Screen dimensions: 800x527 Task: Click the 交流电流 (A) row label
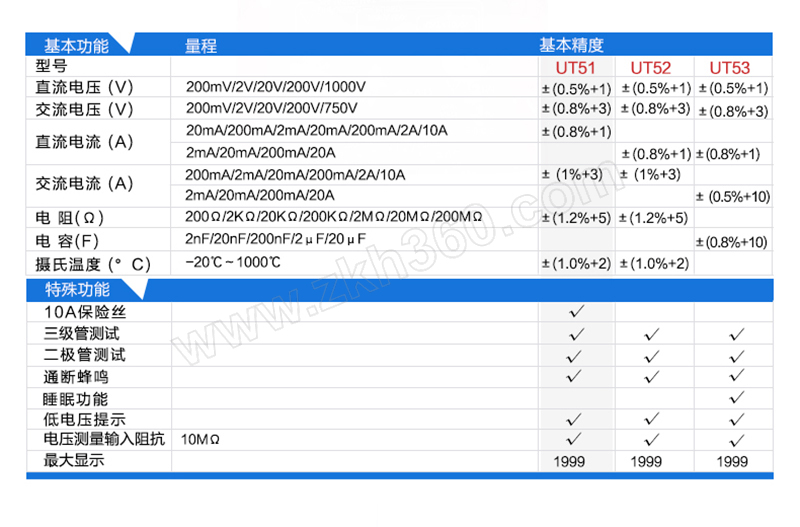click(84, 183)
